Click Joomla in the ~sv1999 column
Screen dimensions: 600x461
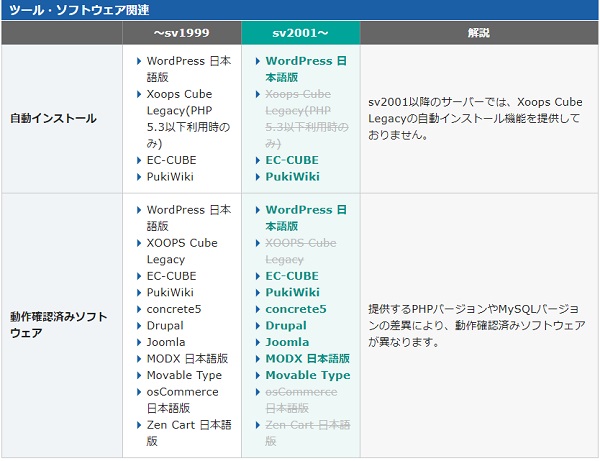pos(166,342)
